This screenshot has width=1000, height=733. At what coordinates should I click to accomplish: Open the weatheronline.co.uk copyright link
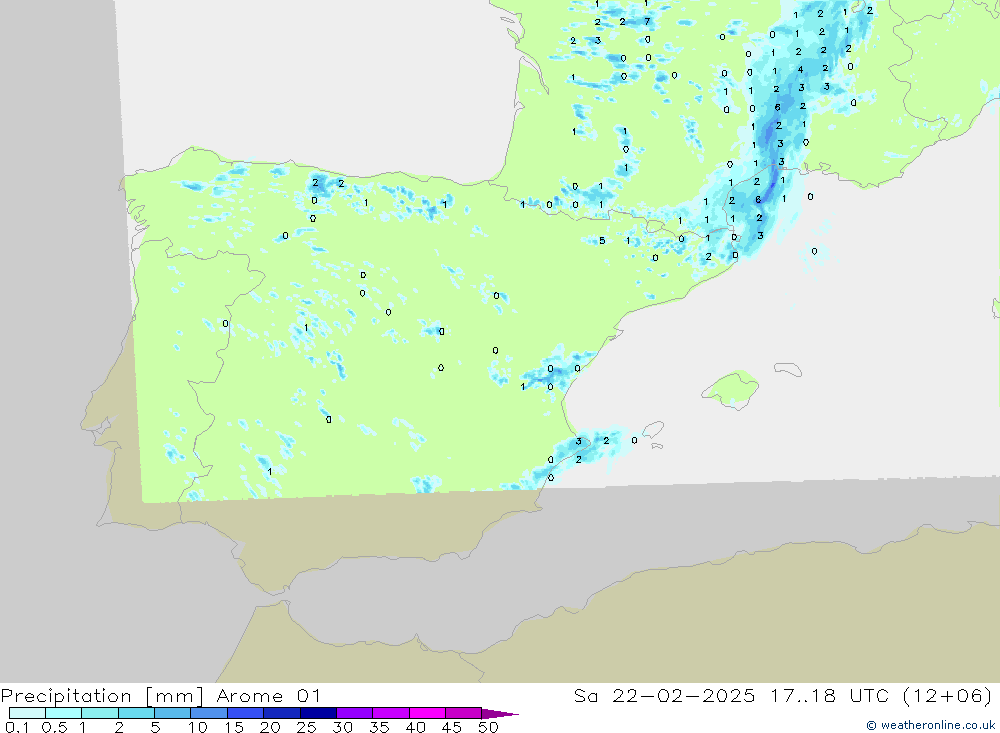(x=930, y=725)
